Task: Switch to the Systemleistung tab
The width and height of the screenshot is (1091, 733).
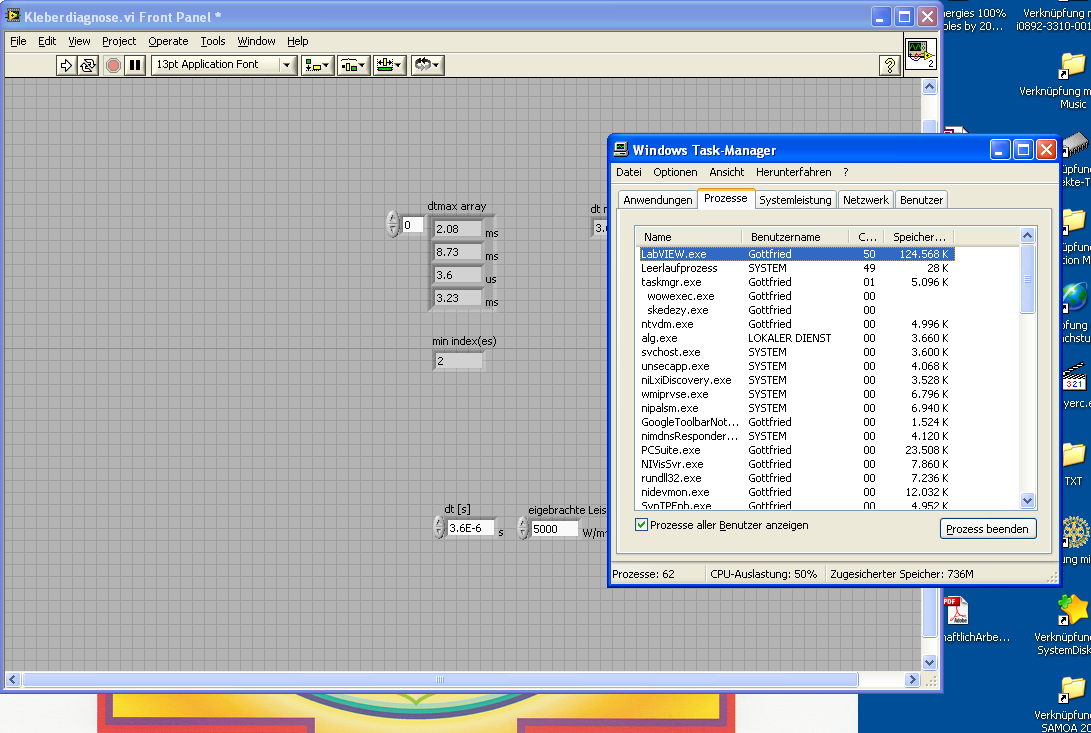Action: click(x=795, y=200)
